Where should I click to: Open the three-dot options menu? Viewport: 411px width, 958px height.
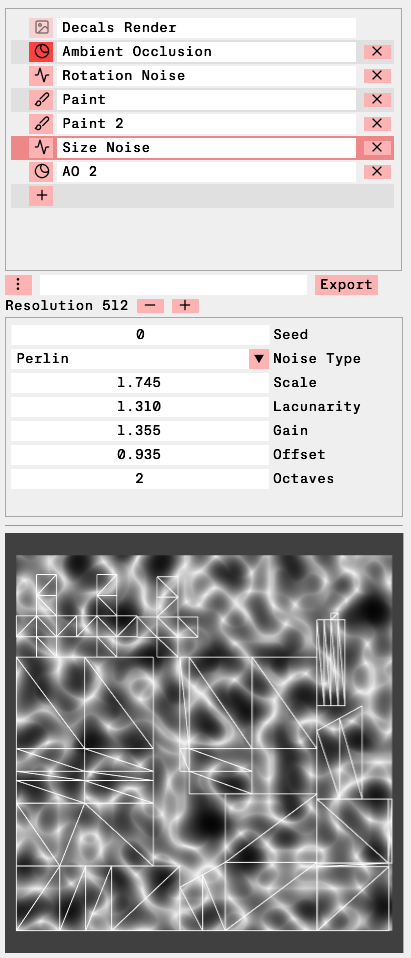click(18, 285)
